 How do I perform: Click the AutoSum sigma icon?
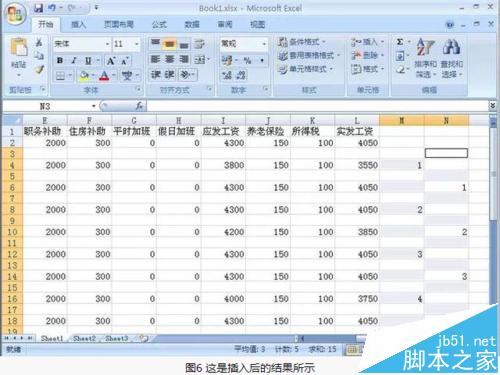point(400,42)
